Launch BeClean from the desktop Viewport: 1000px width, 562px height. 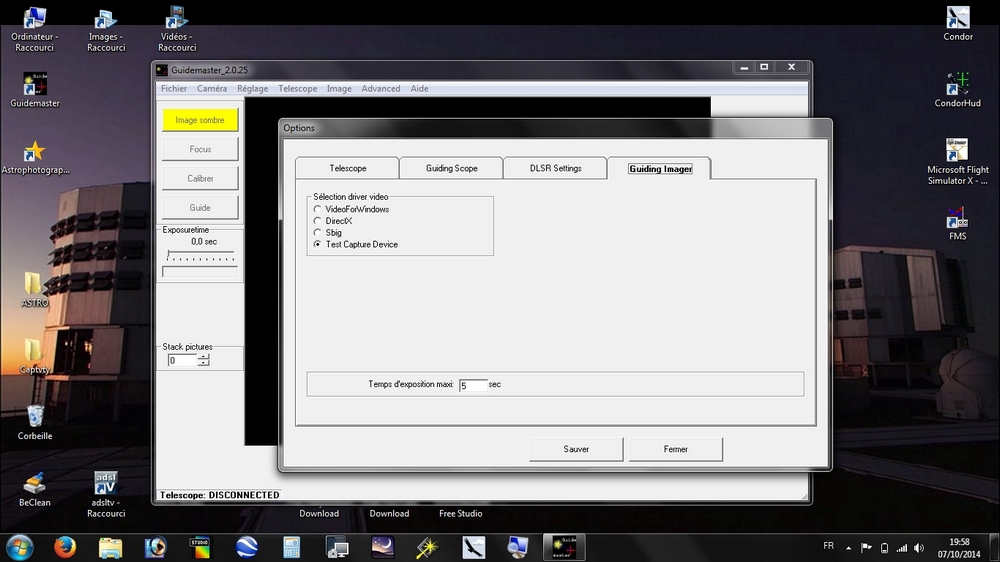(34, 489)
